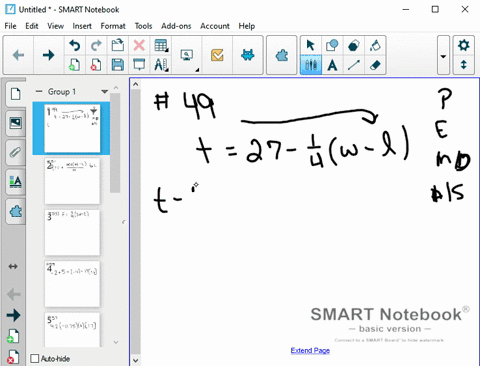Click sidebar next page dark arrow

click(x=13, y=315)
